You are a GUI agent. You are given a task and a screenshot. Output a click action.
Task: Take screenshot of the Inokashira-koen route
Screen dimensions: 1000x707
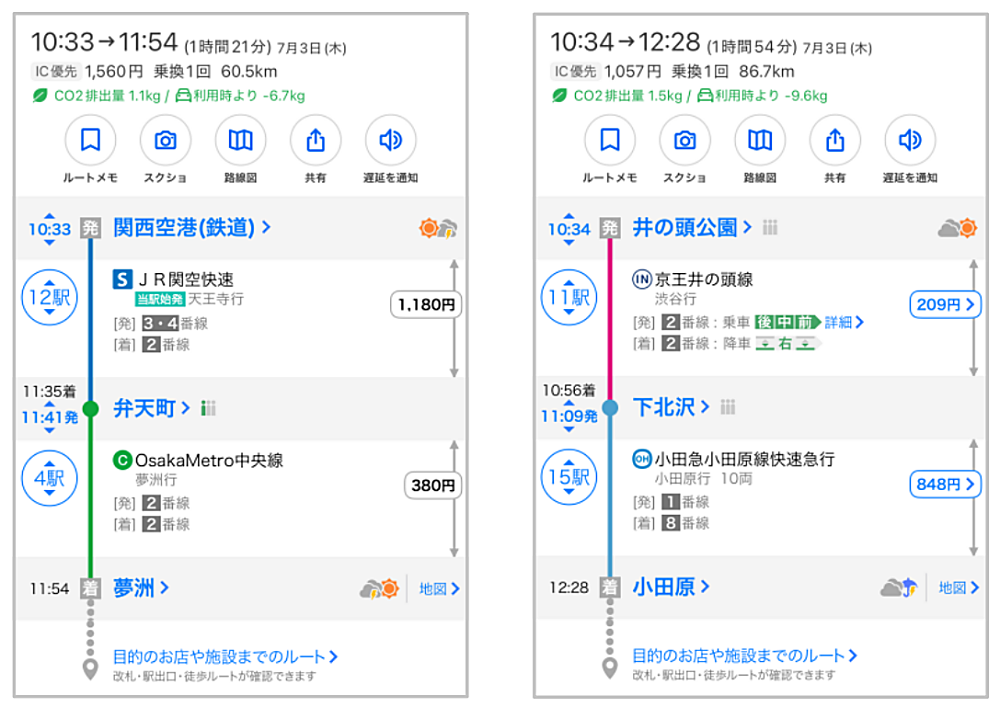point(685,140)
